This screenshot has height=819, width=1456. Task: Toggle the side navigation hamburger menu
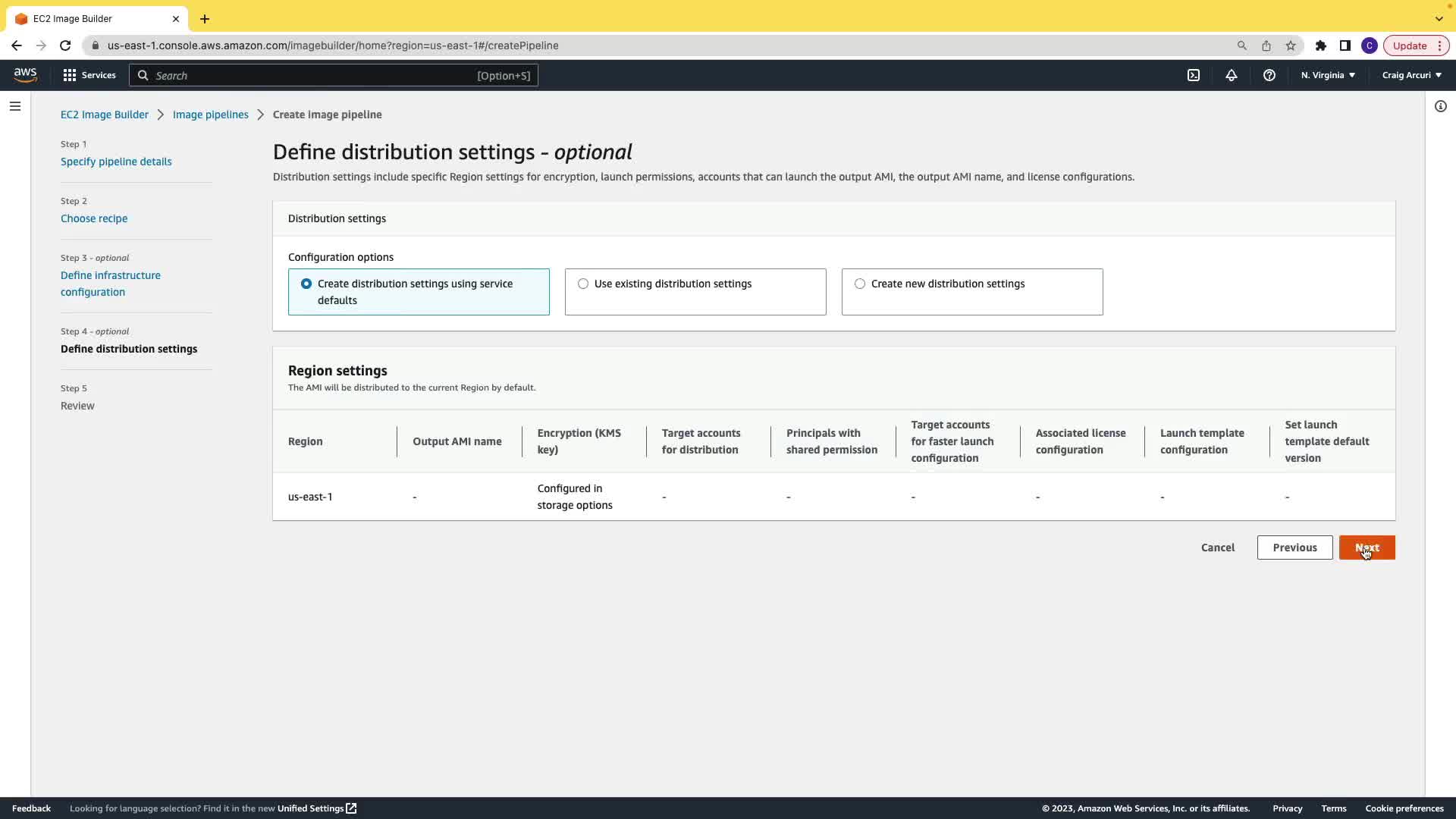pyautogui.click(x=15, y=106)
